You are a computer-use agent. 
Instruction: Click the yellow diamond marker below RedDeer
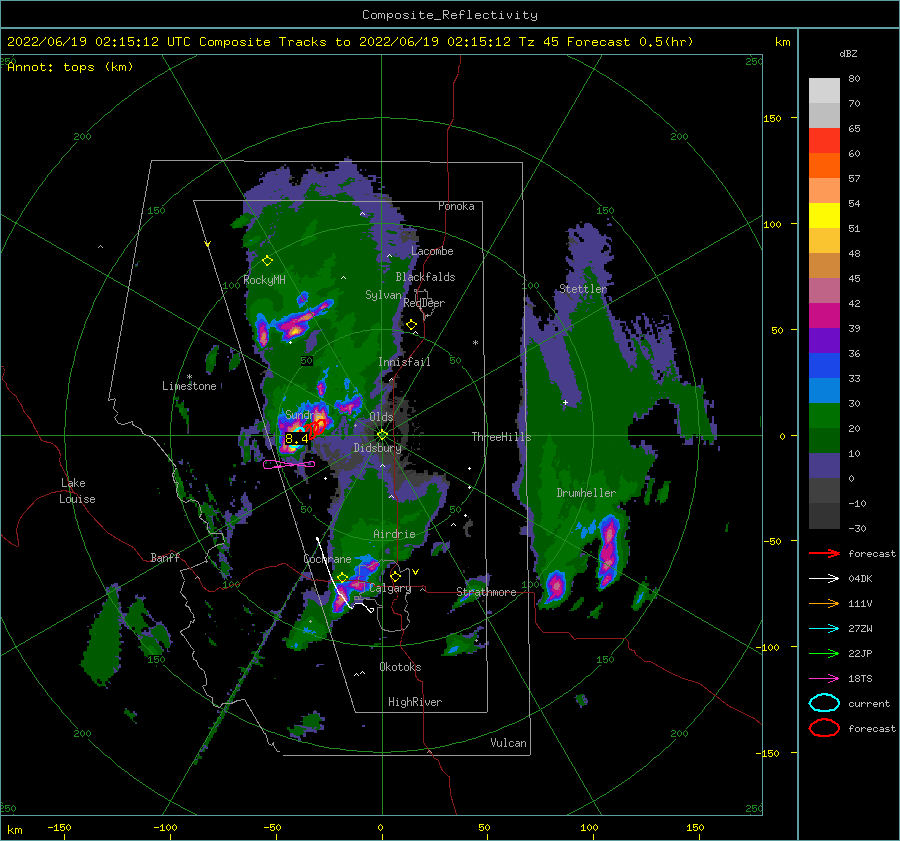pos(411,325)
